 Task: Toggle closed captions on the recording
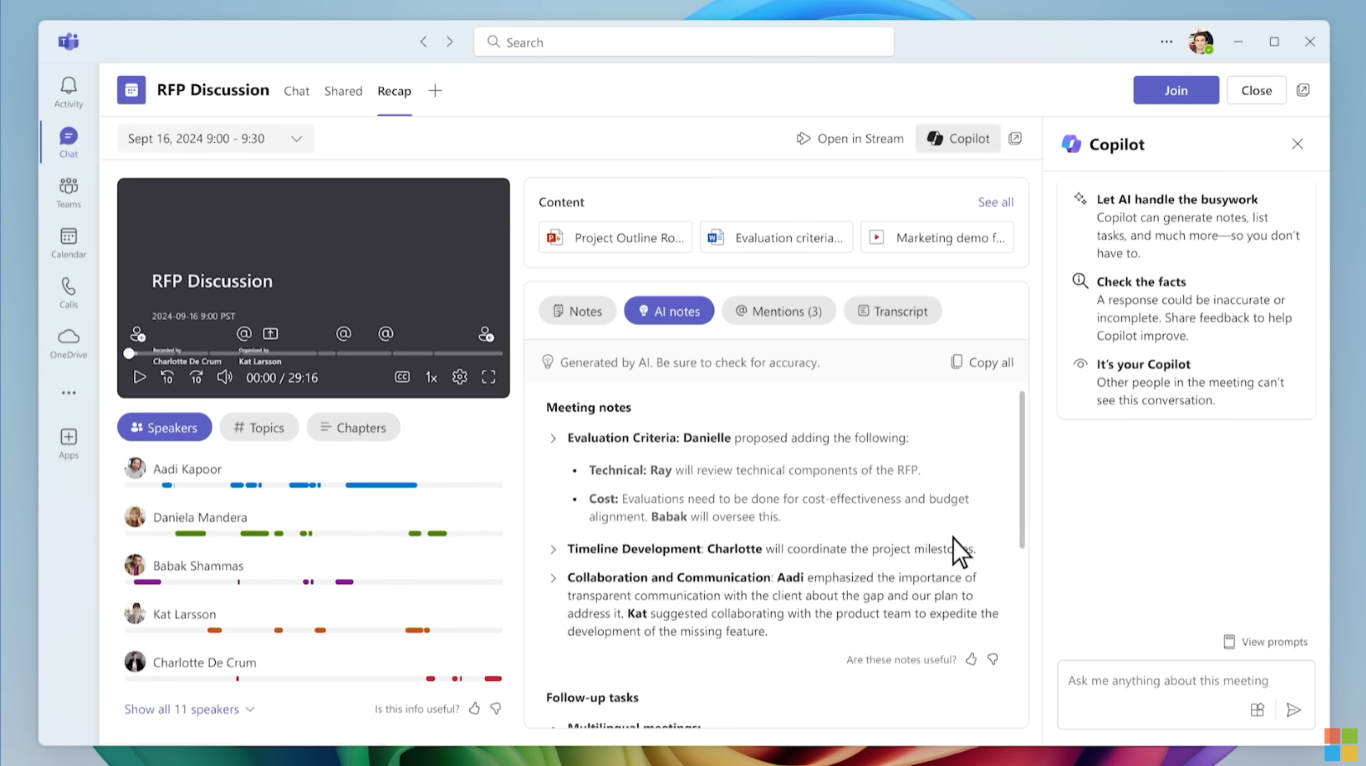tap(402, 377)
